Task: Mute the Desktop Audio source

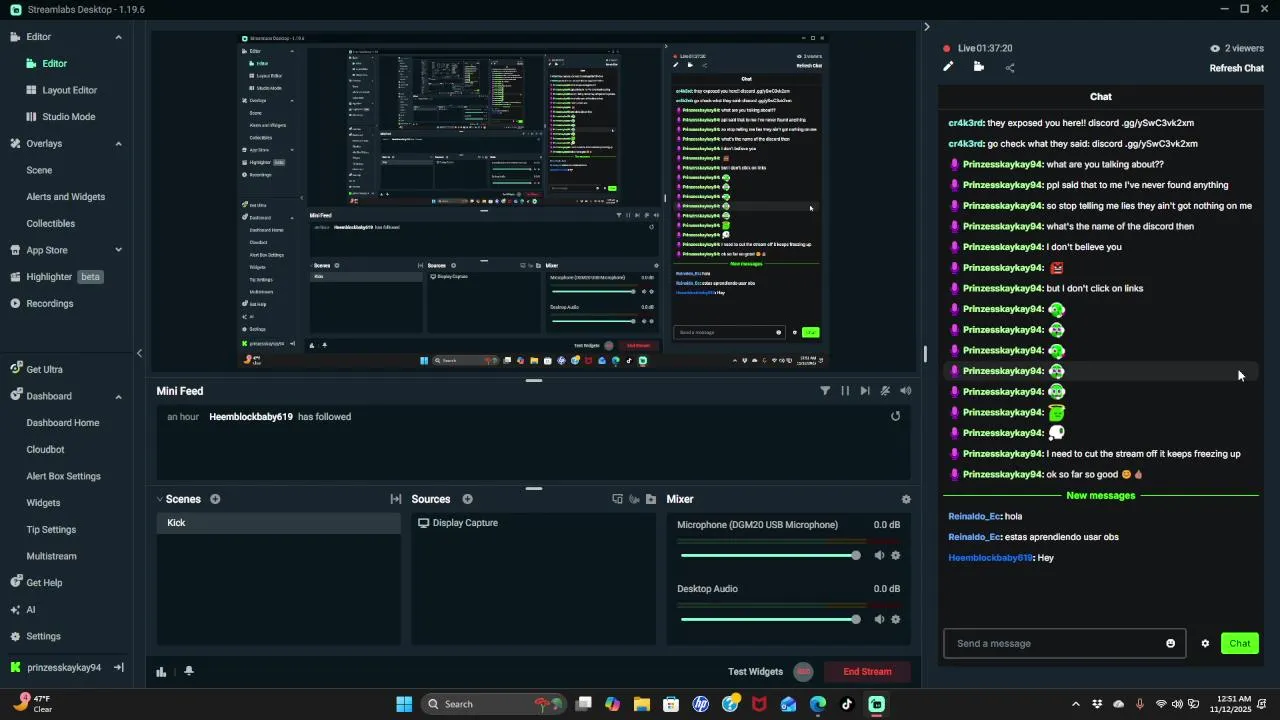Action: (x=879, y=619)
